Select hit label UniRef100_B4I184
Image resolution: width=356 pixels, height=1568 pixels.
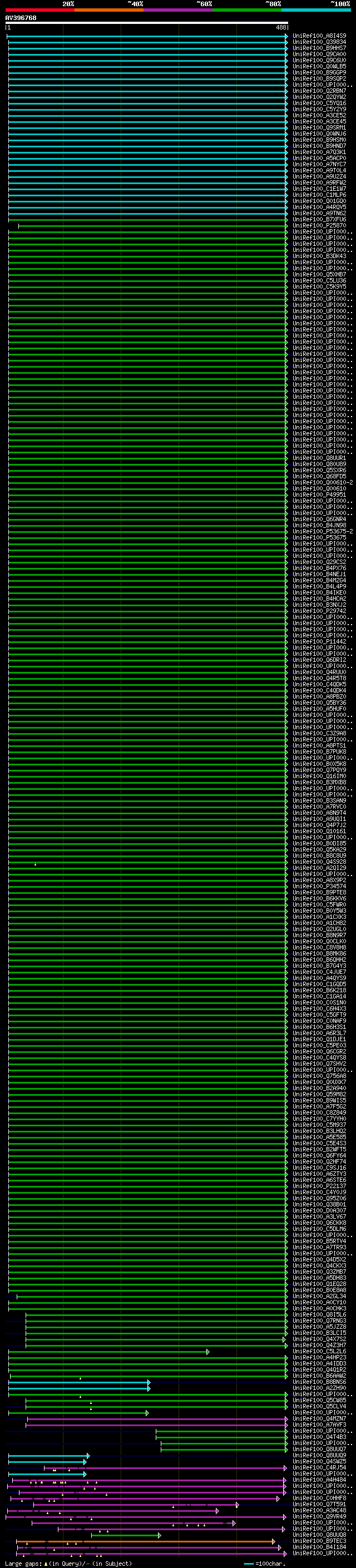click(319, 1547)
